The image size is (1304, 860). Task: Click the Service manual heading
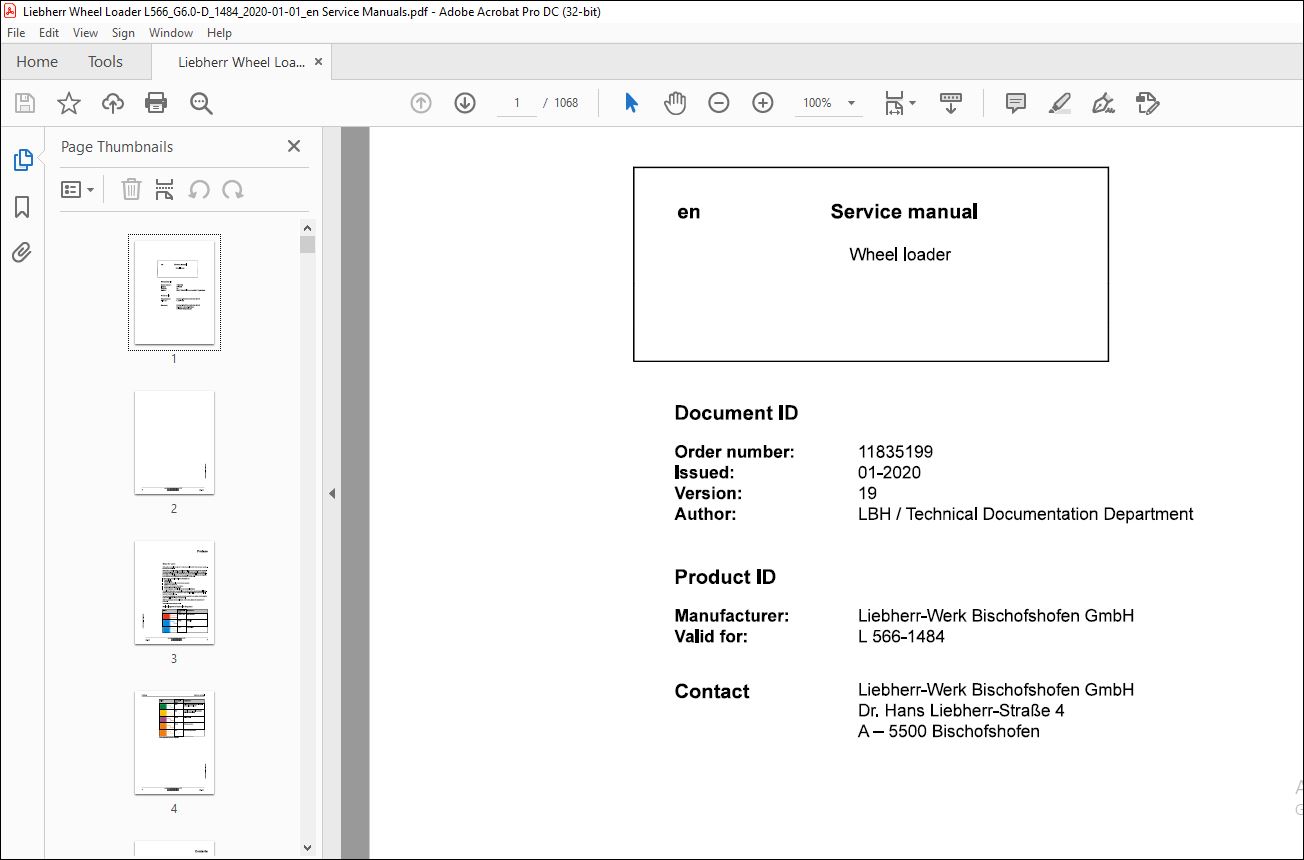point(904,211)
